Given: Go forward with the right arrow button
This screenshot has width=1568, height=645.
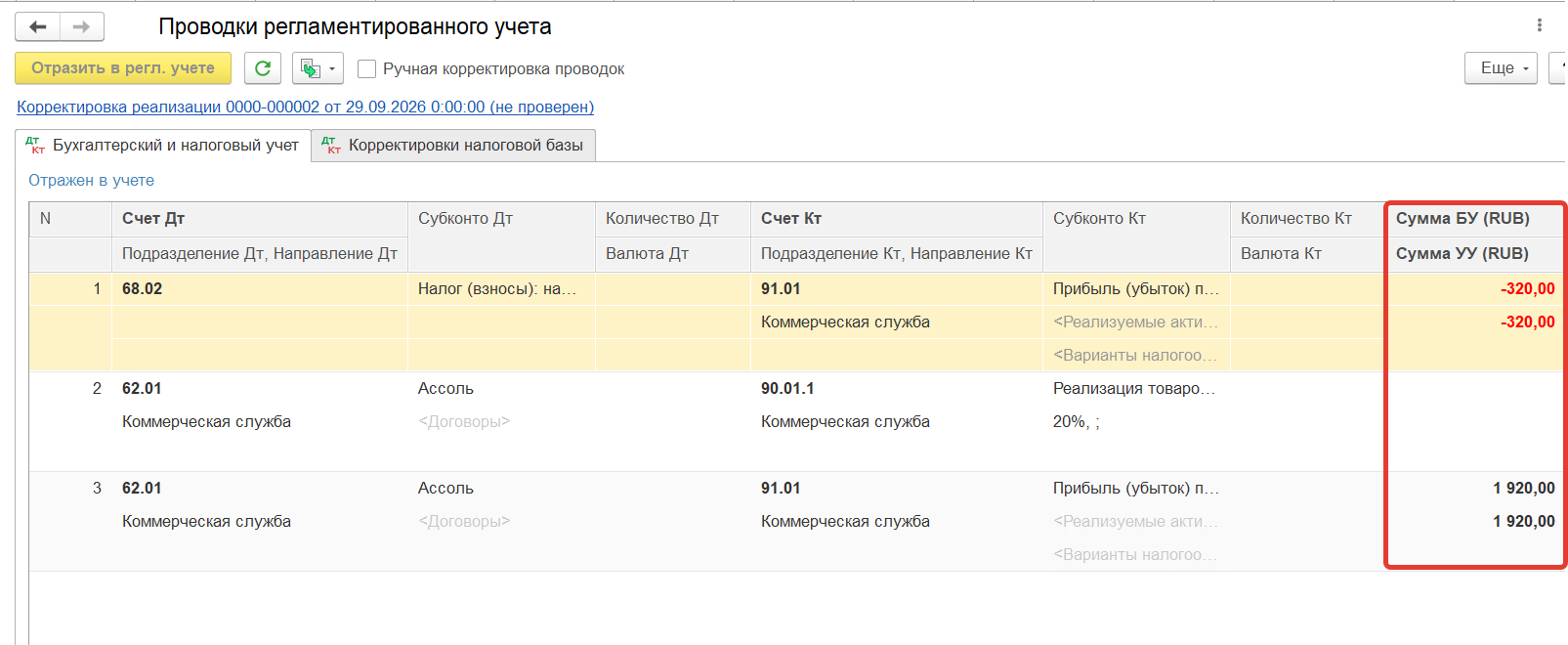Looking at the screenshot, I should click(x=82, y=27).
